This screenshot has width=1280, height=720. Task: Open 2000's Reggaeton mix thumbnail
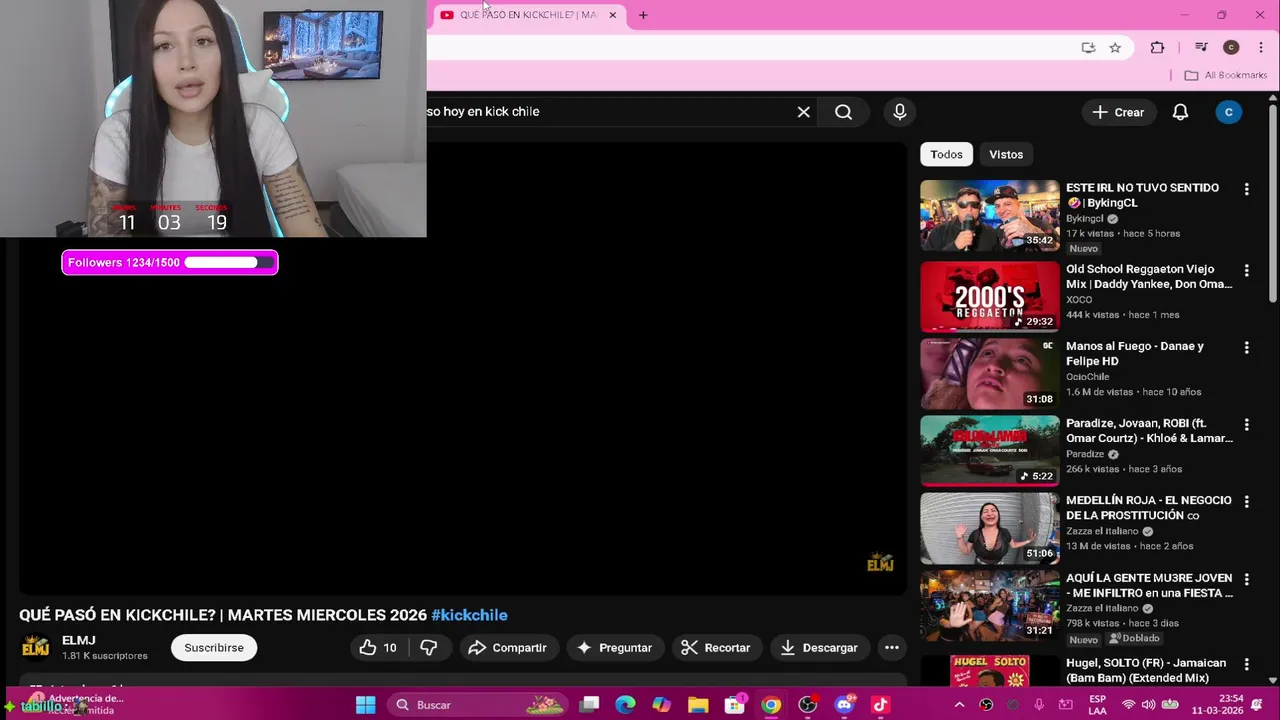click(989, 297)
